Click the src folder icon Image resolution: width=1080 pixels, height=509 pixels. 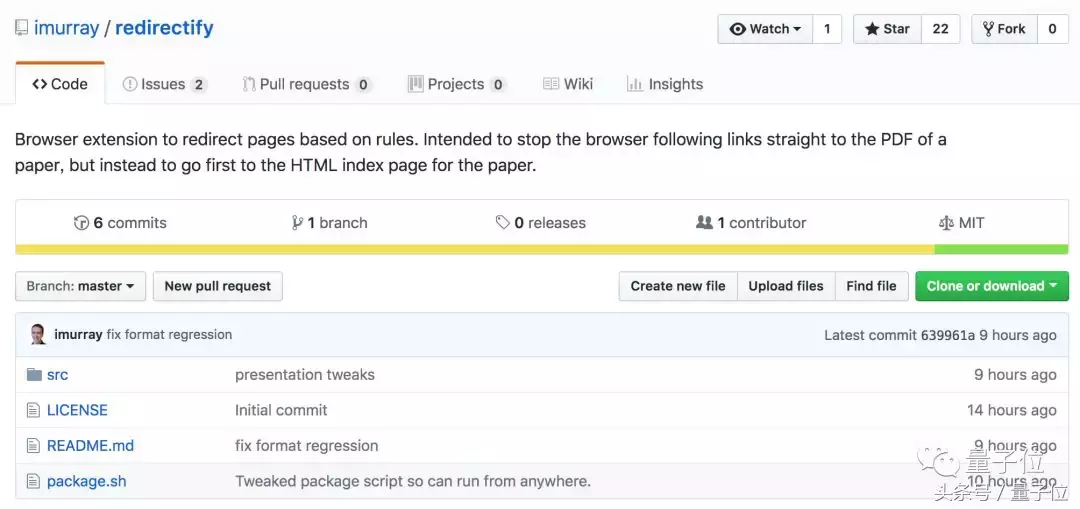click(34, 375)
